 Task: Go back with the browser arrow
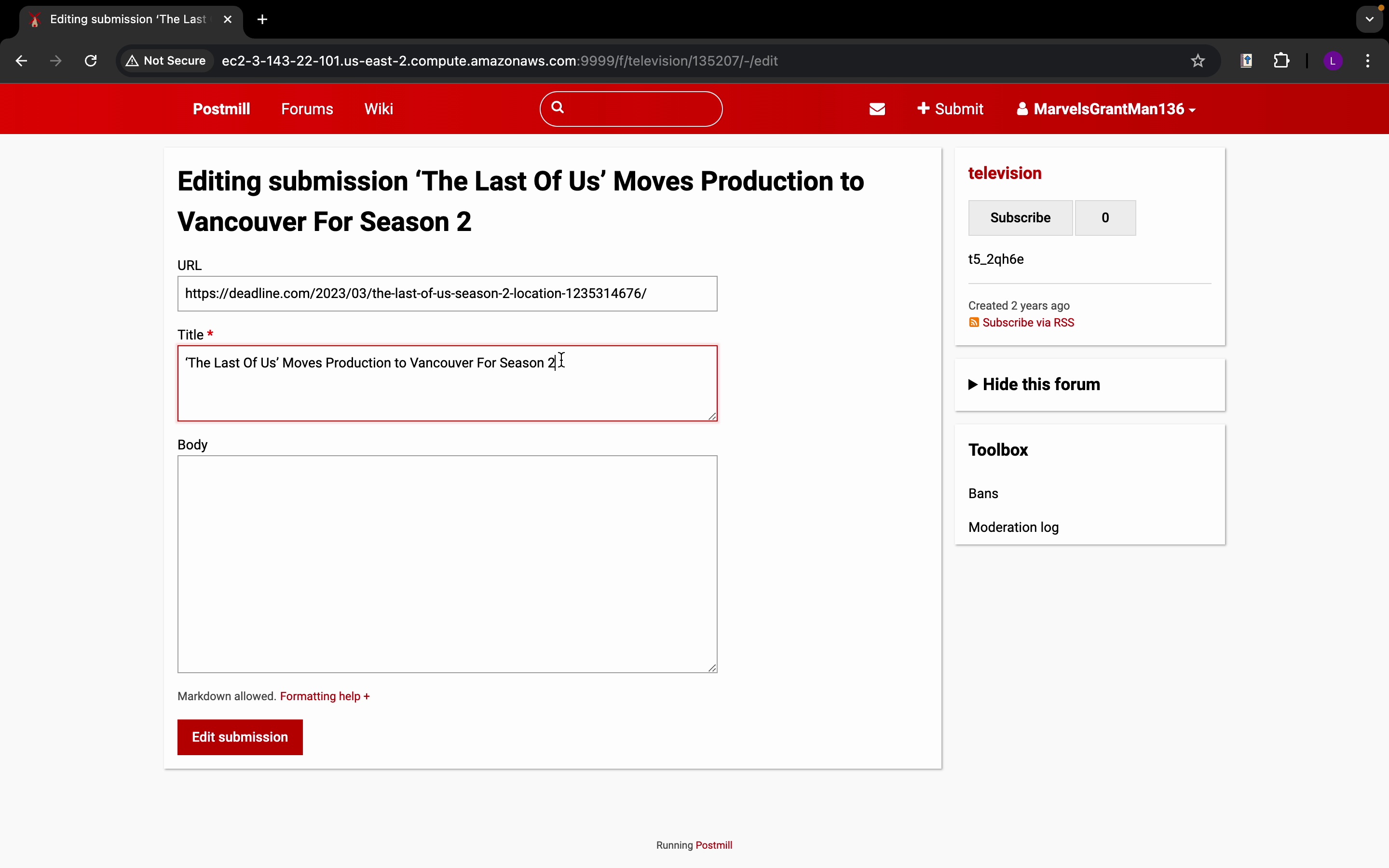point(21,61)
